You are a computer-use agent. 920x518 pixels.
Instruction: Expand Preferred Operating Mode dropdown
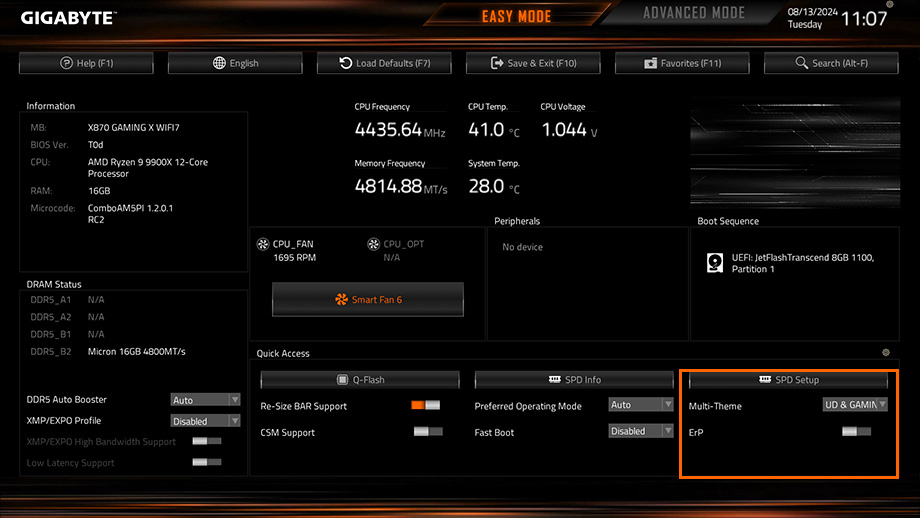pos(641,405)
